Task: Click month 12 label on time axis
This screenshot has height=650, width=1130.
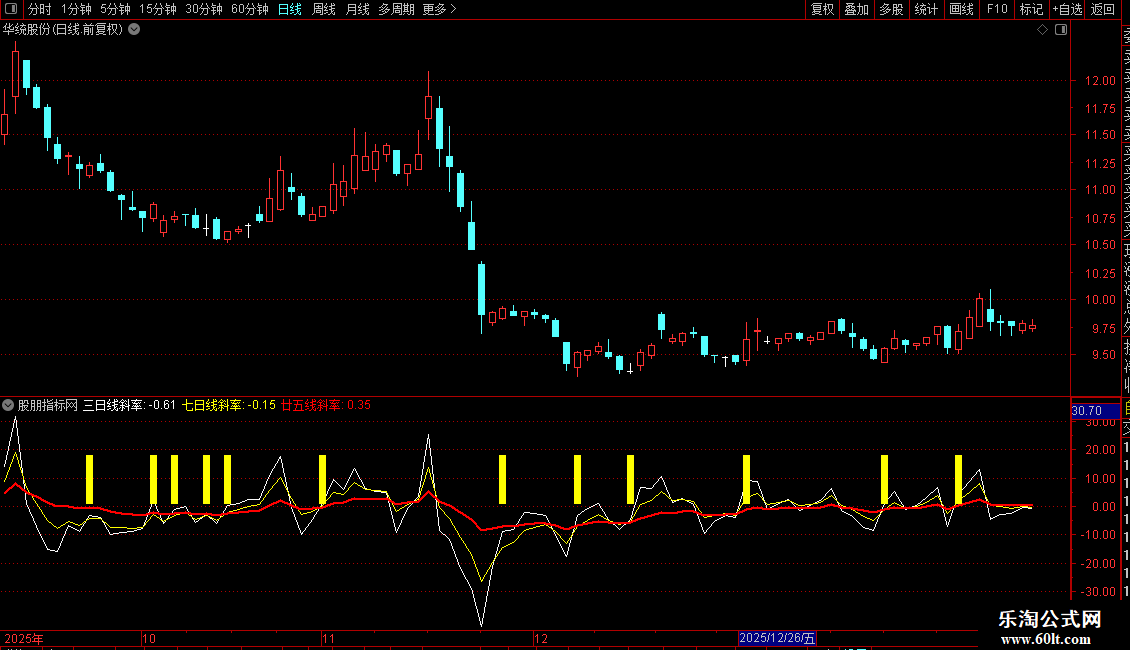Action: point(540,638)
